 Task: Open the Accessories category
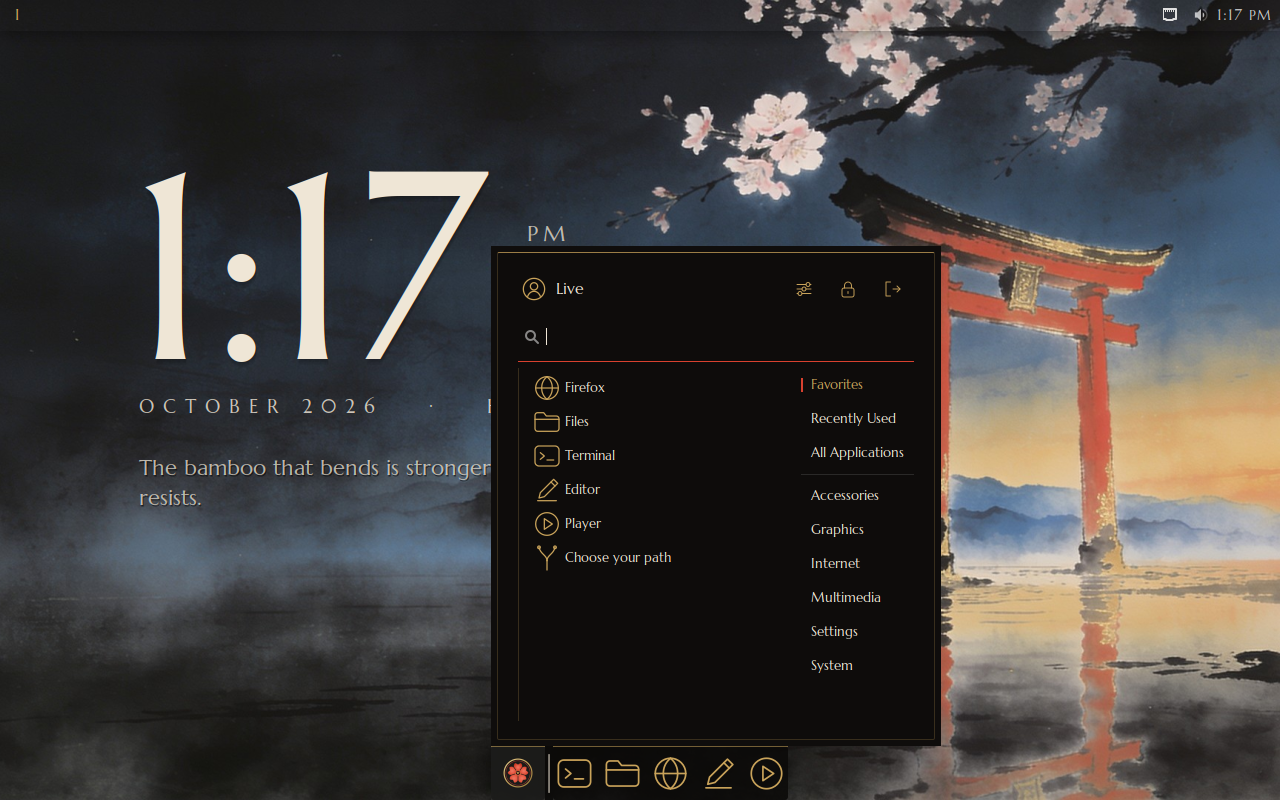[857, 495]
